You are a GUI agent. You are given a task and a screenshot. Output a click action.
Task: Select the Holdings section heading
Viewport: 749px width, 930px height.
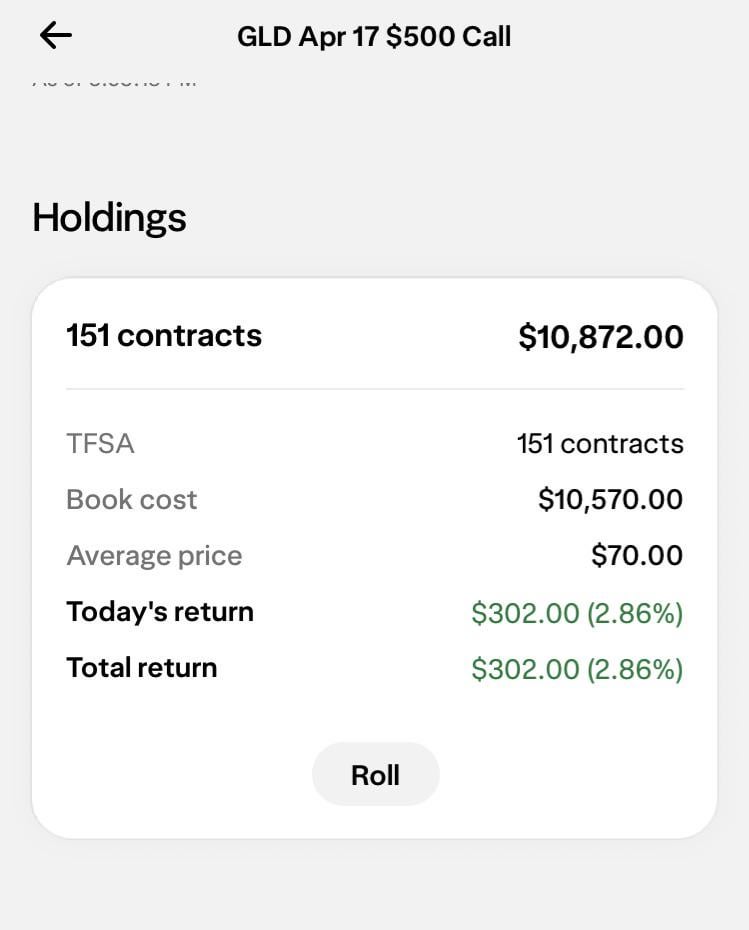[109, 217]
